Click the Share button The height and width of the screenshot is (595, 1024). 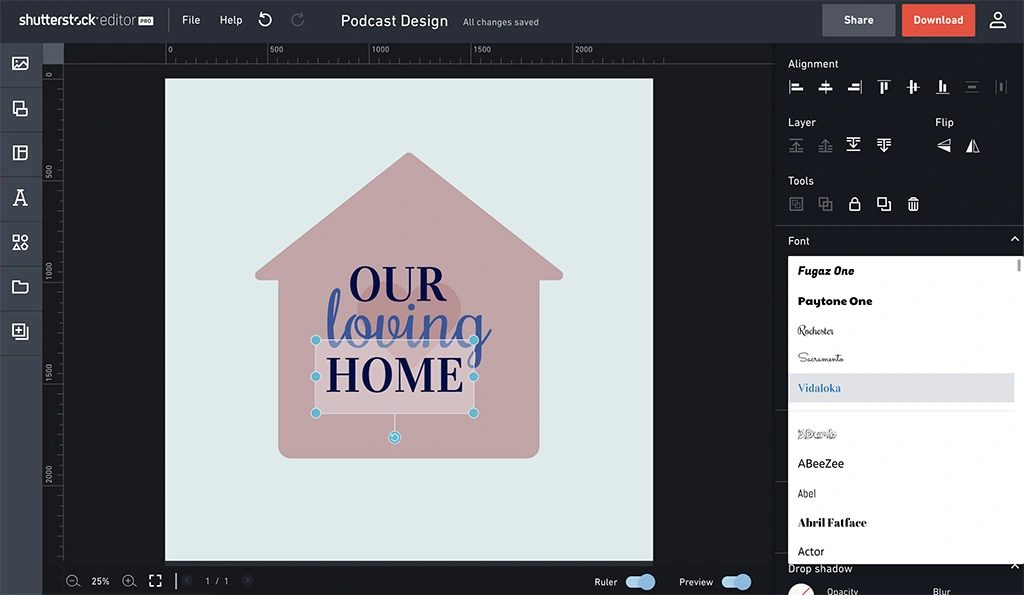857,19
